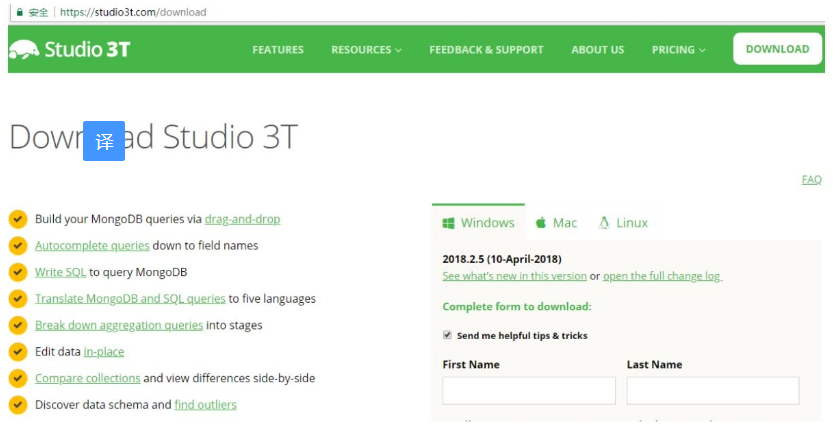Select the Windows download tab
The image size is (840, 440).
pos(478,222)
